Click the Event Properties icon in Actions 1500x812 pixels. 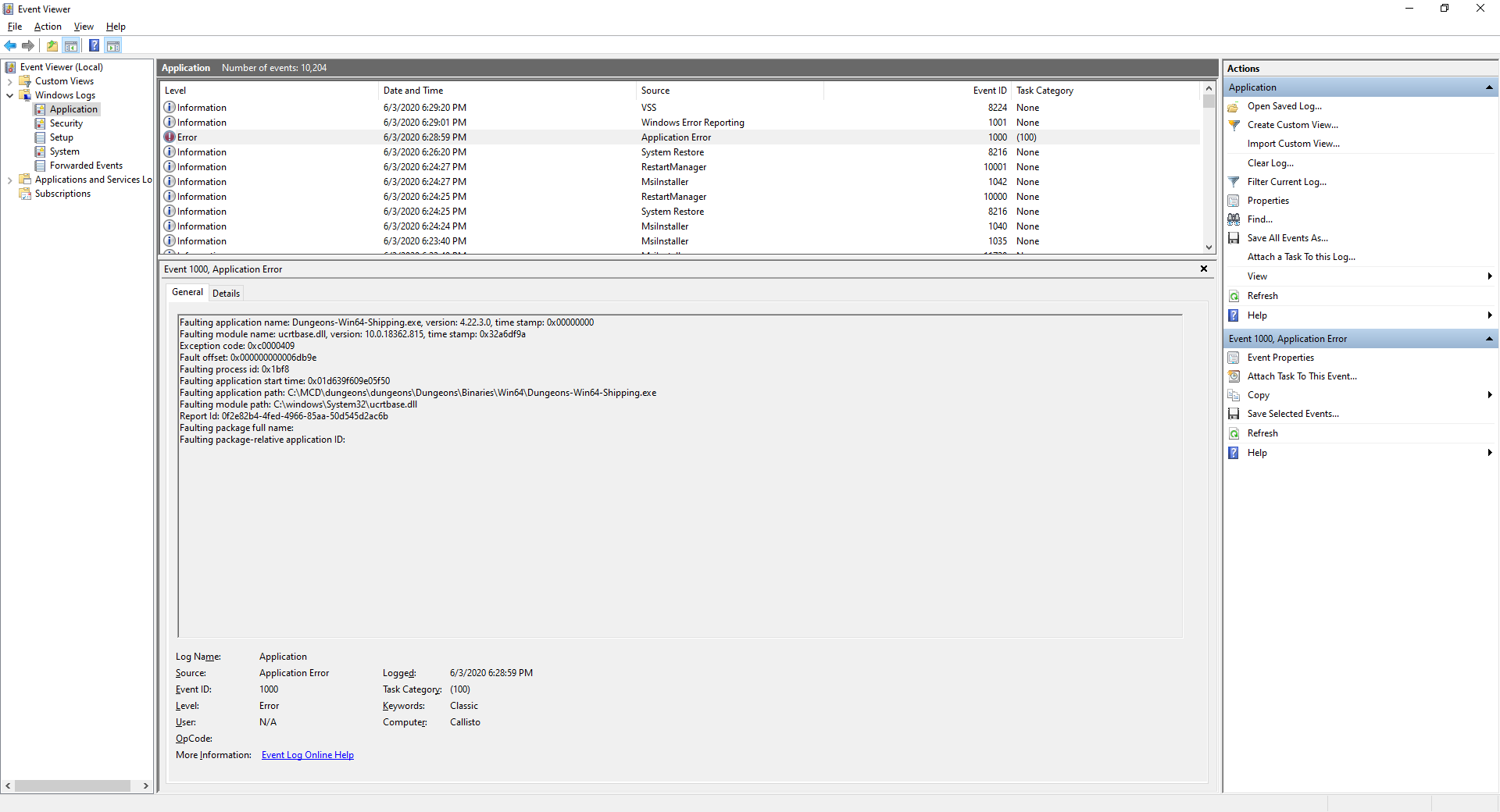[1234, 358]
